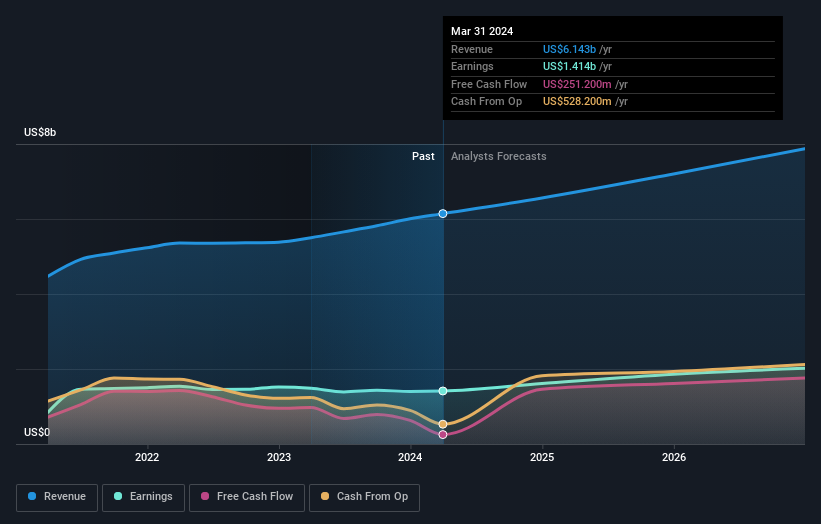Click the Free Cash Flow row label in tooltip
The image size is (821, 524).
click(x=489, y=84)
